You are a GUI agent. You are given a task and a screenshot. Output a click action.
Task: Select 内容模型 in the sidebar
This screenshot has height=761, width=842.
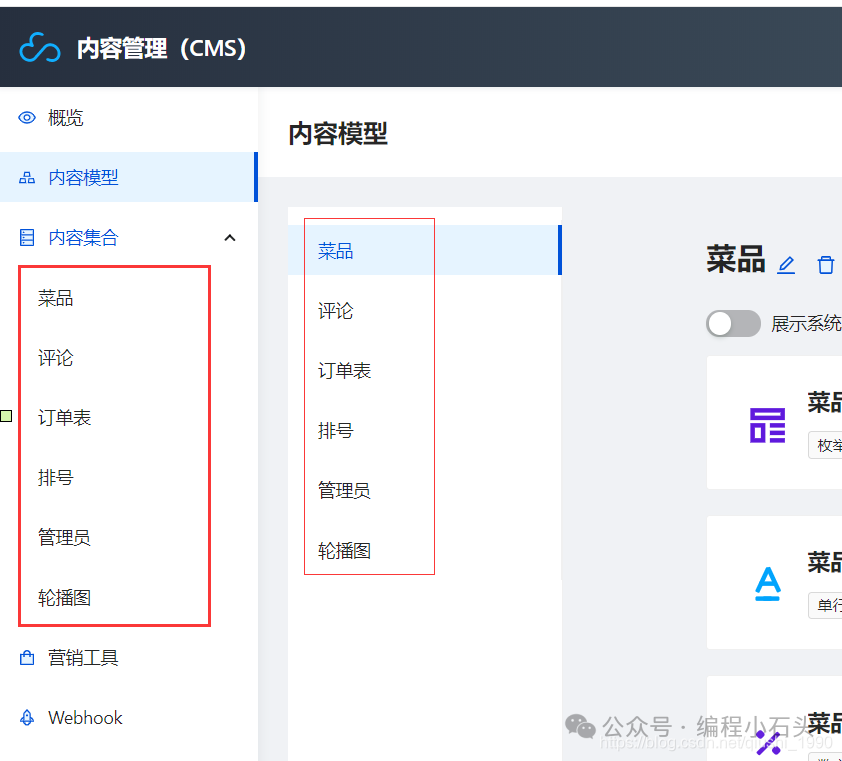129,177
